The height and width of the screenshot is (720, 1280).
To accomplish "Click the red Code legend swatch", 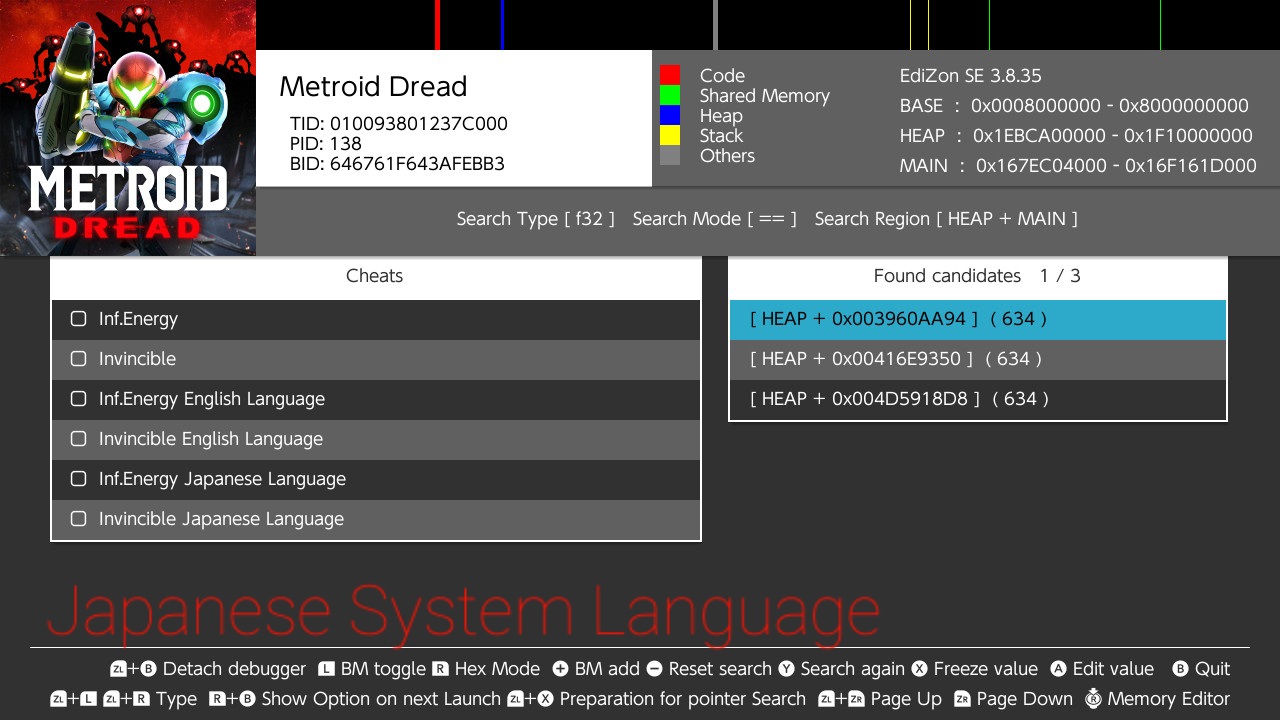I will pyautogui.click(x=670, y=75).
